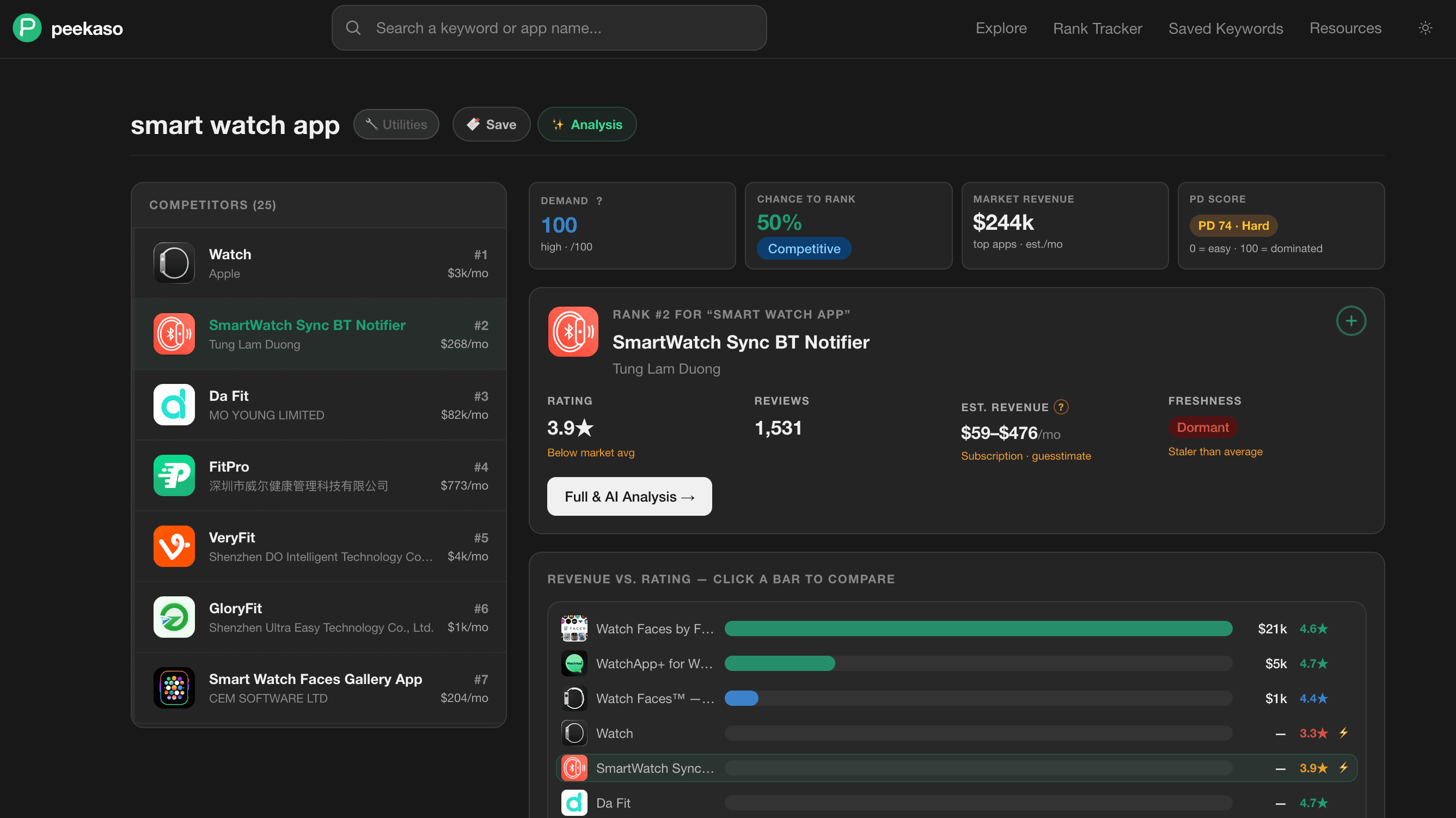Click the Competitive badge
Viewport: 1456px width, 818px height.
click(x=804, y=249)
